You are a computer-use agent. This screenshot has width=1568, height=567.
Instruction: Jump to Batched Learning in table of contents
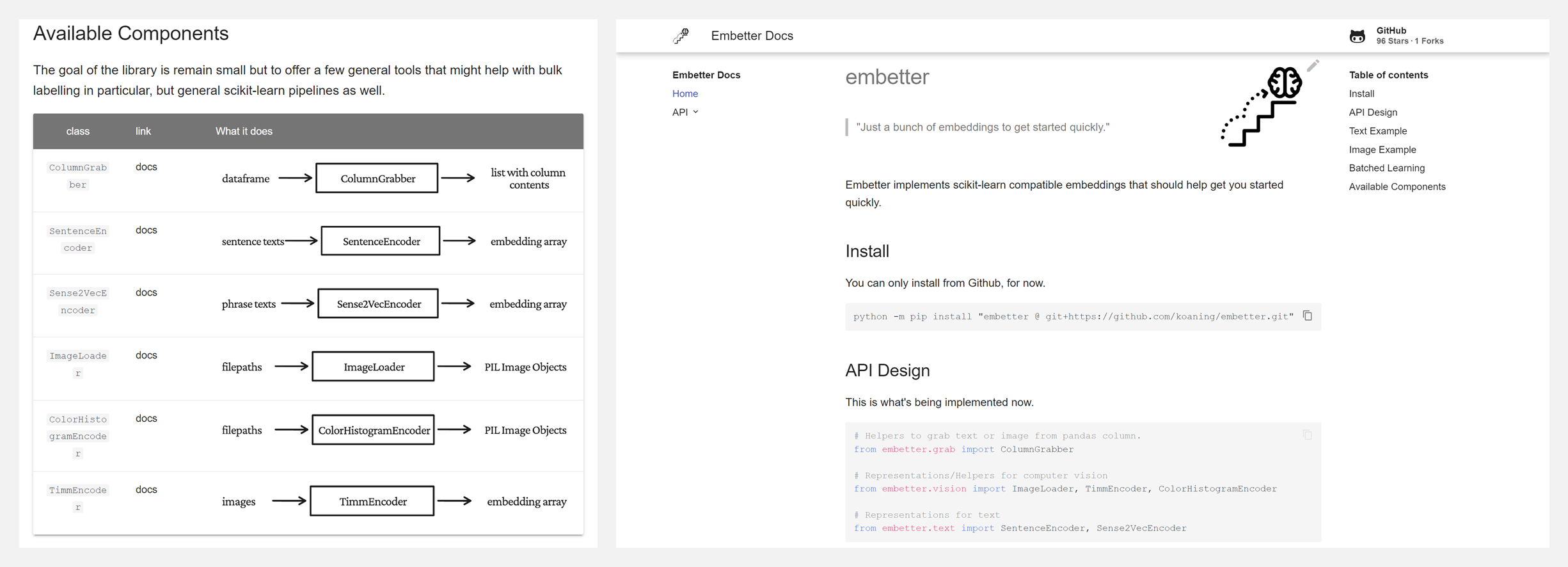coord(1387,168)
